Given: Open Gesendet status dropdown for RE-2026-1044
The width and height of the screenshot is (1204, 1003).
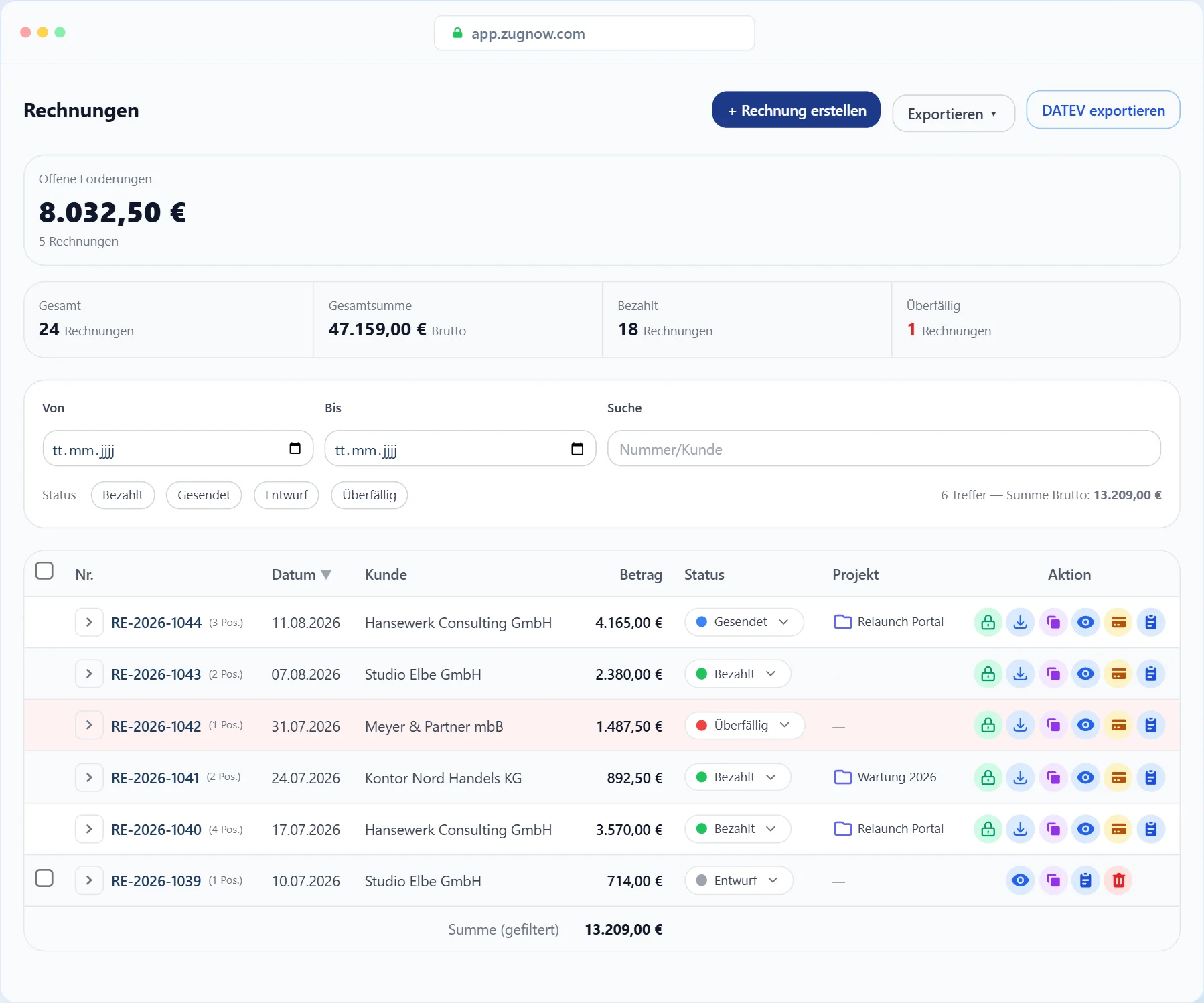Looking at the screenshot, I should 744,622.
